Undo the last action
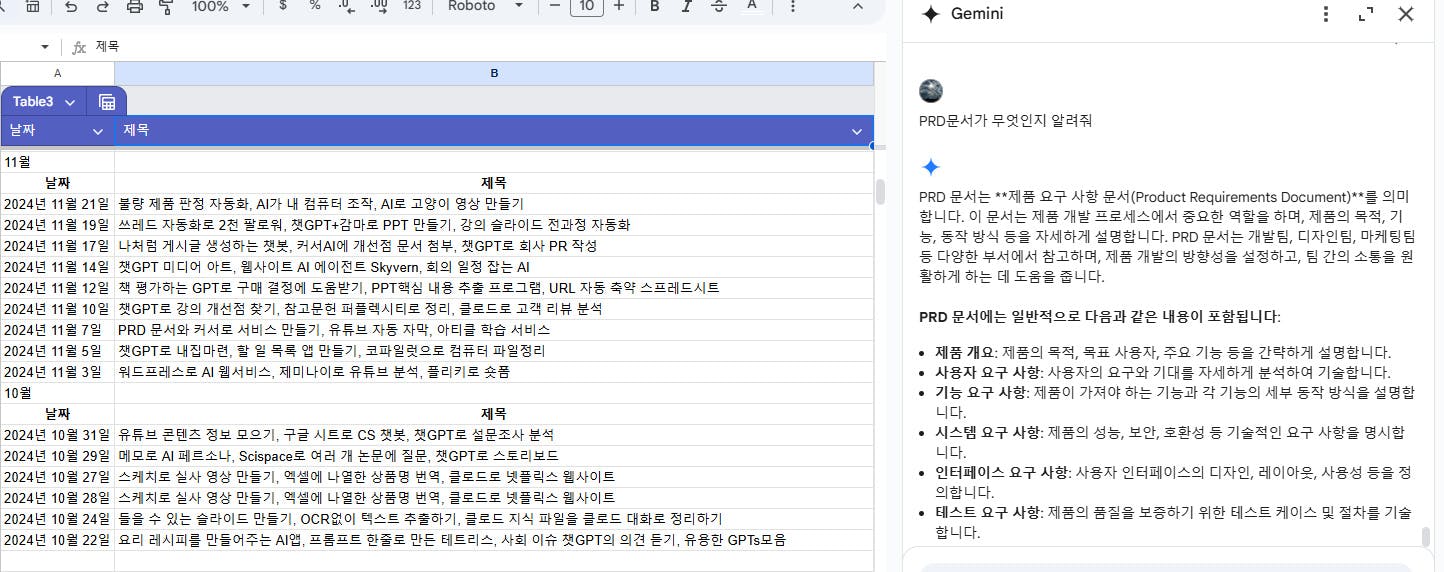This screenshot has width=1444, height=572. coord(70,6)
